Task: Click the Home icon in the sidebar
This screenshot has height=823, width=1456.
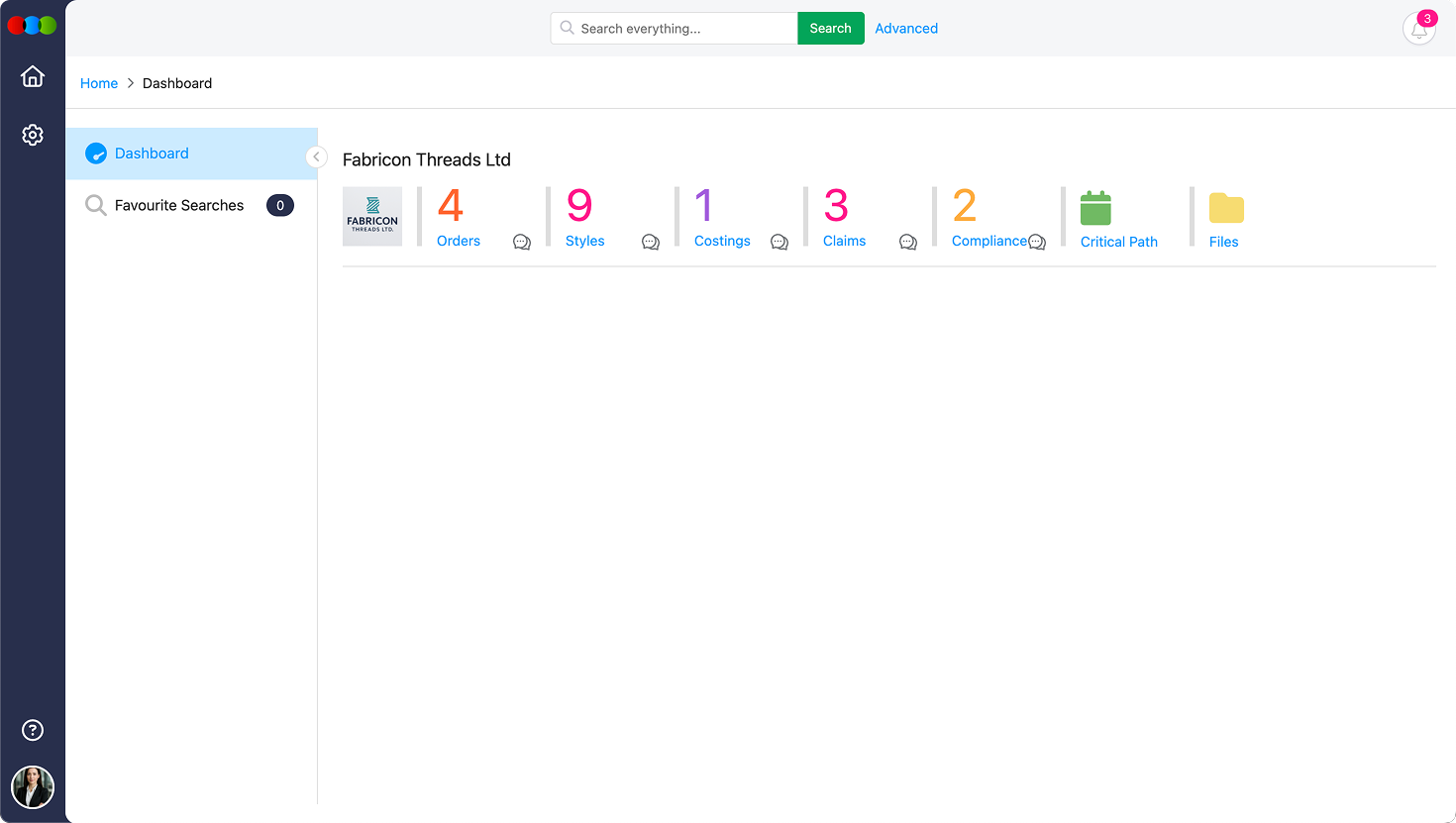Action: click(33, 75)
